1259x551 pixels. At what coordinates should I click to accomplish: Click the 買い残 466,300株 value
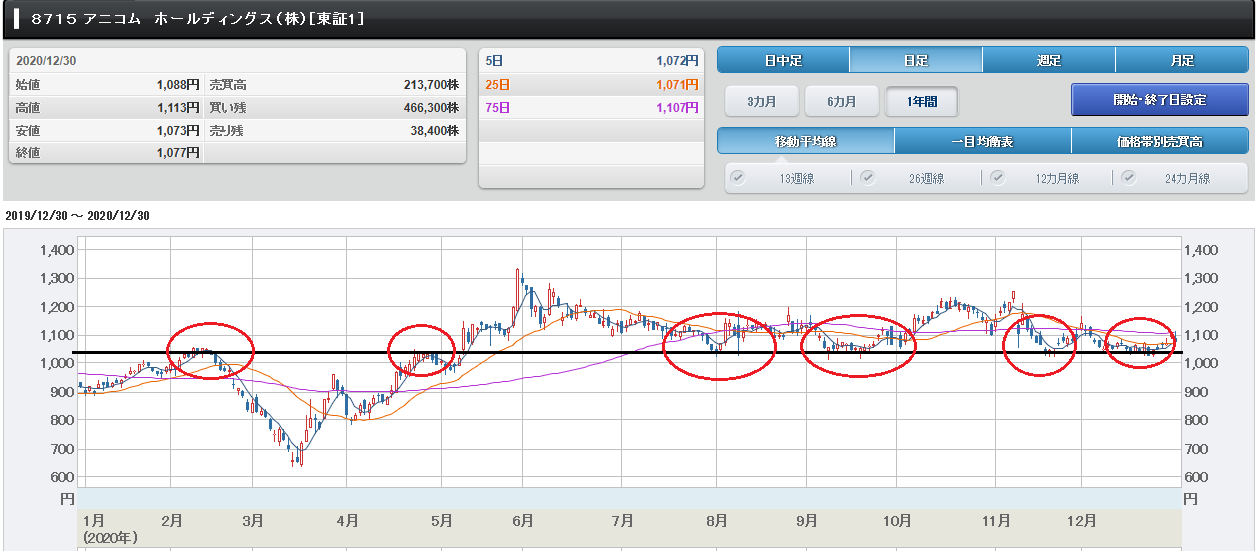431,108
